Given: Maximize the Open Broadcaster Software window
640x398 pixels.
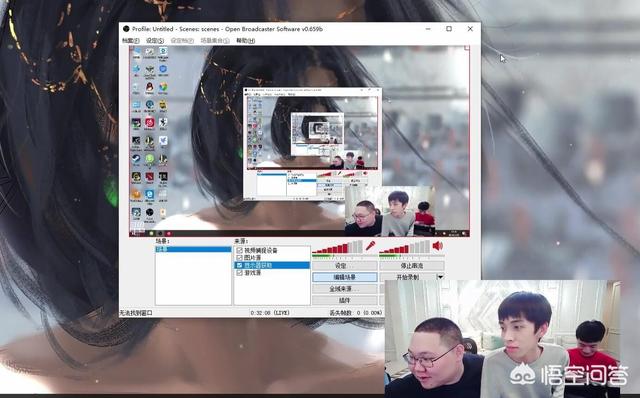Looking at the screenshot, I should click(449, 29).
